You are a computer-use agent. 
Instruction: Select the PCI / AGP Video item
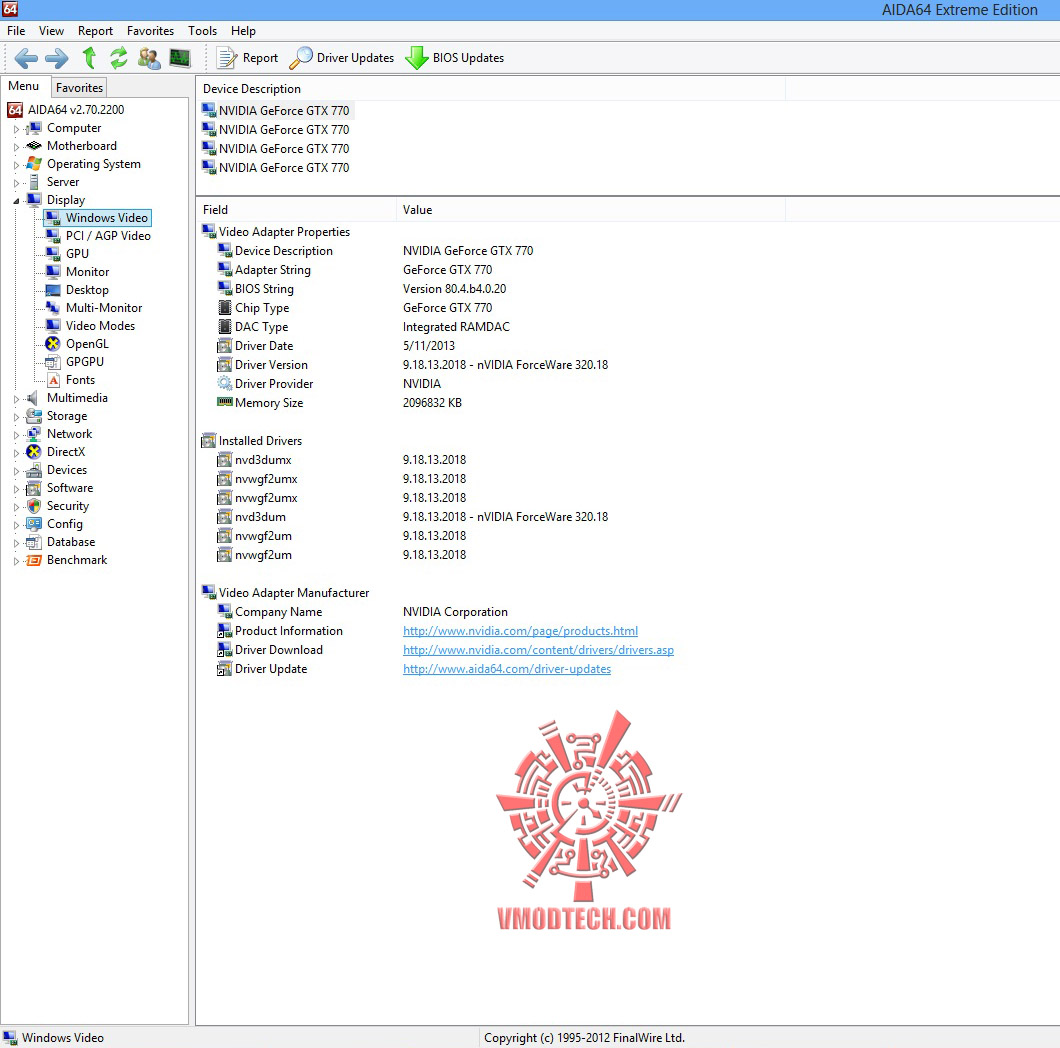click(108, 235)
